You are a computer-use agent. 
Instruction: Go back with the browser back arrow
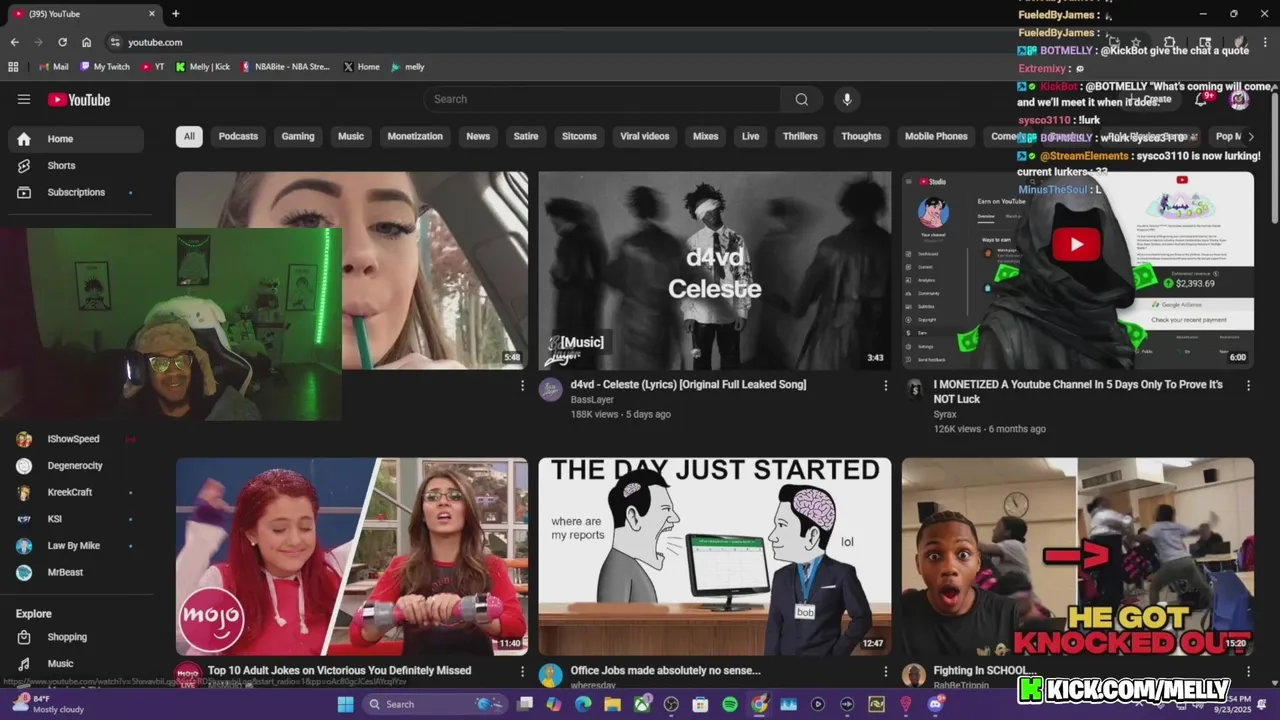click(15, 42)
